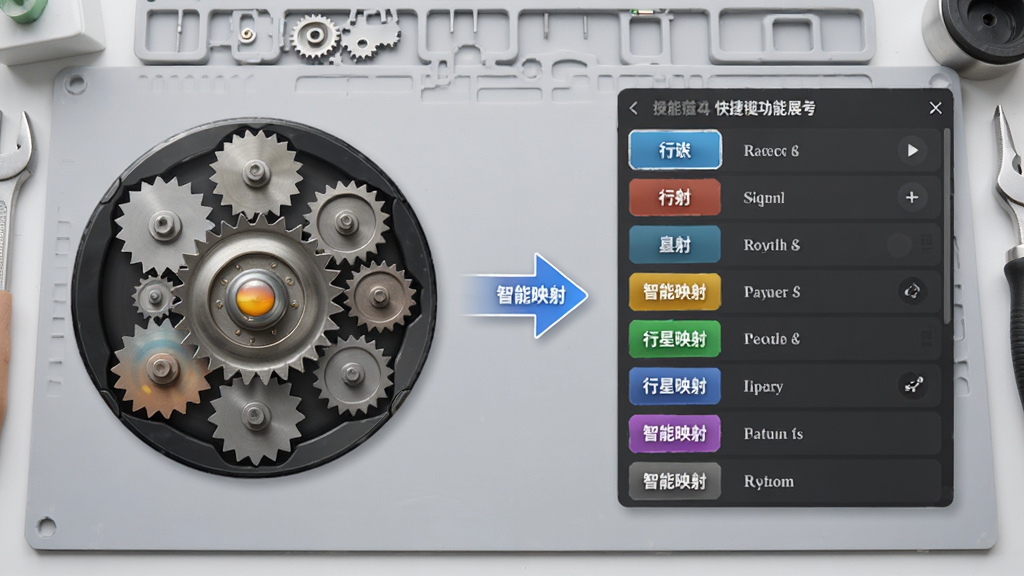Image resolution: width=1024 pixels, height=576 pixels.
Task: Click the path icon in the Iipary row
Action: [x=912, y=385]
